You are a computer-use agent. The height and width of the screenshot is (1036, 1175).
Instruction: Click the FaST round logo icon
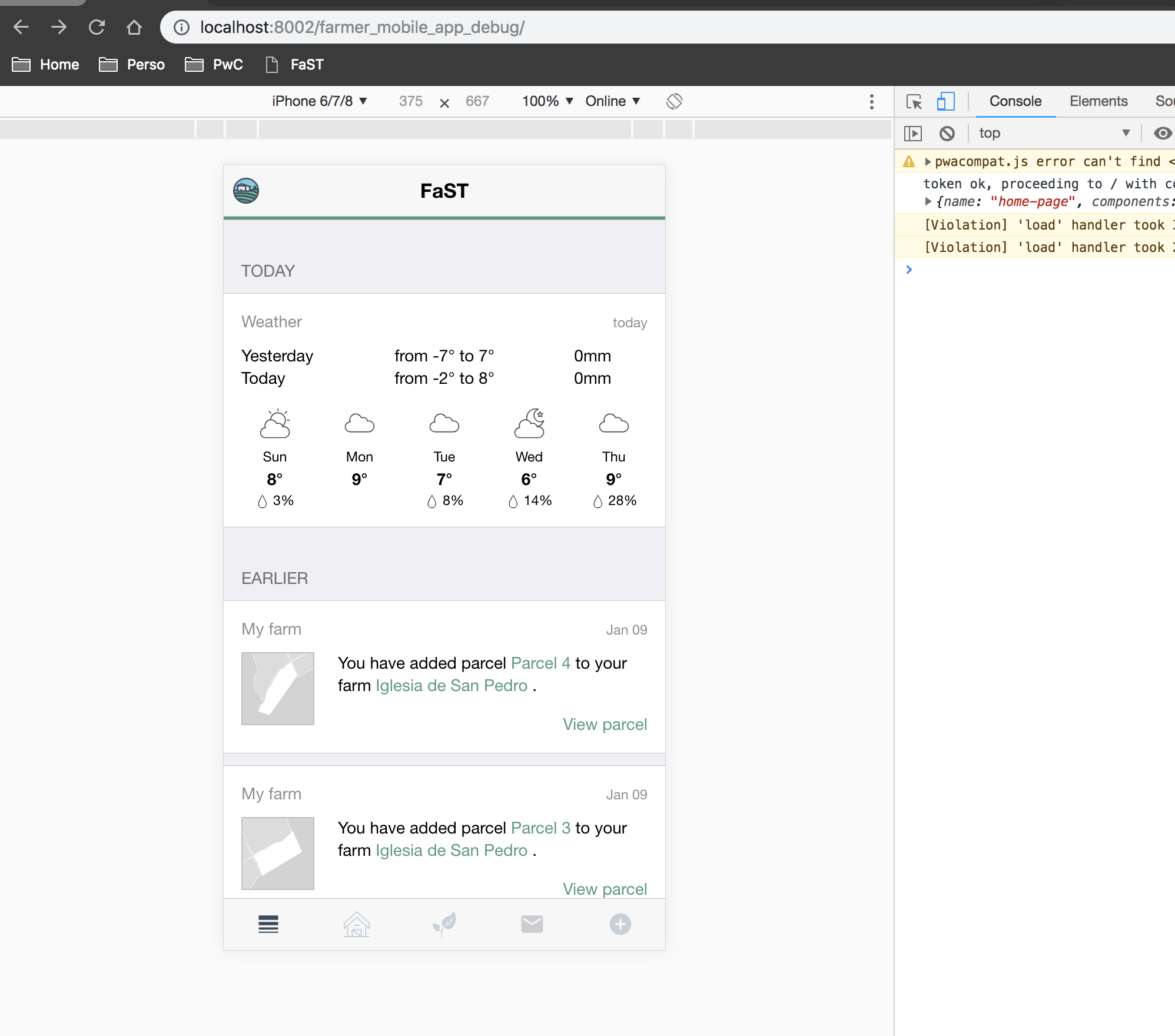tap(246, 191)
